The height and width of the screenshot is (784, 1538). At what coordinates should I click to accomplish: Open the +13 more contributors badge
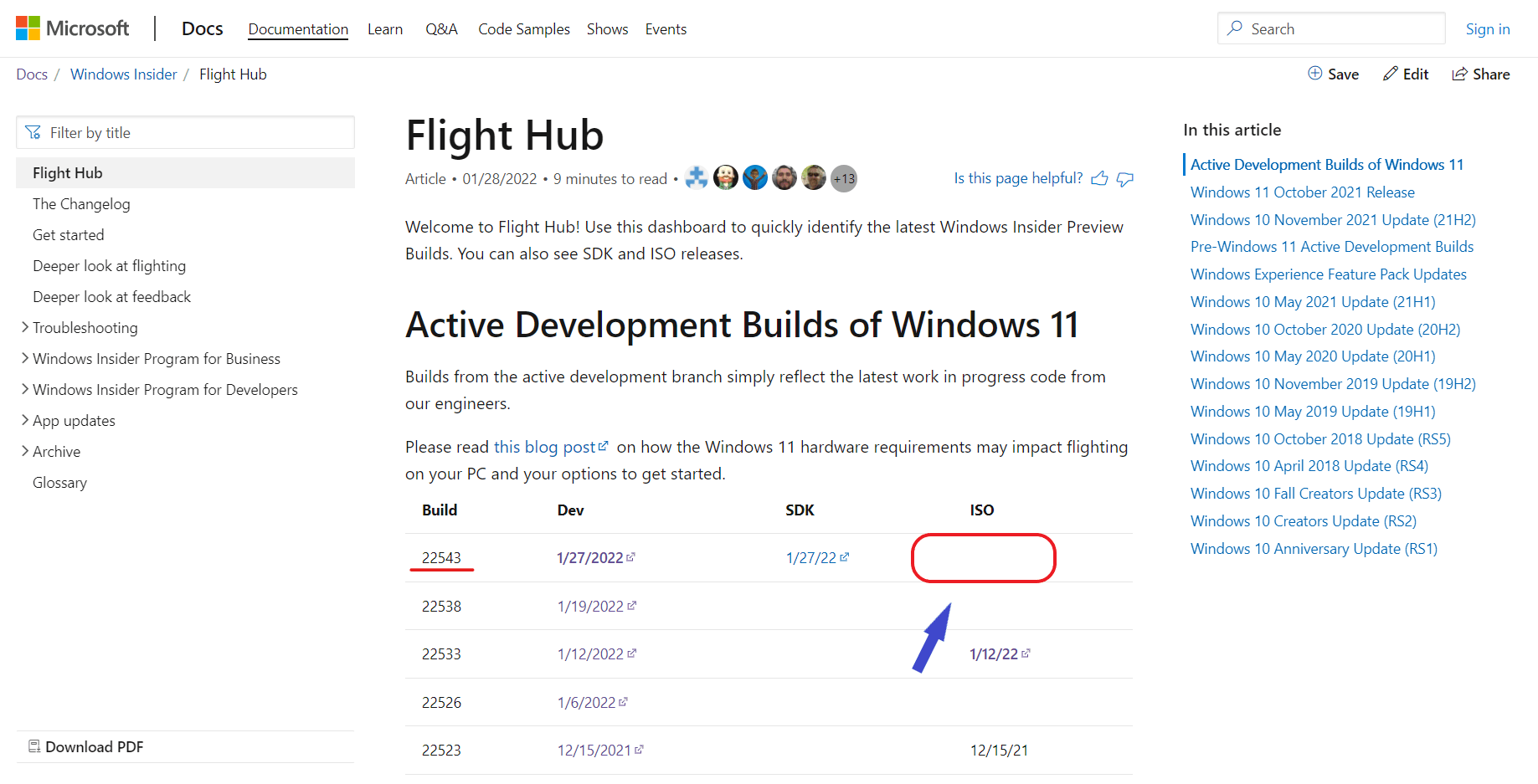[x=844, y=178]
